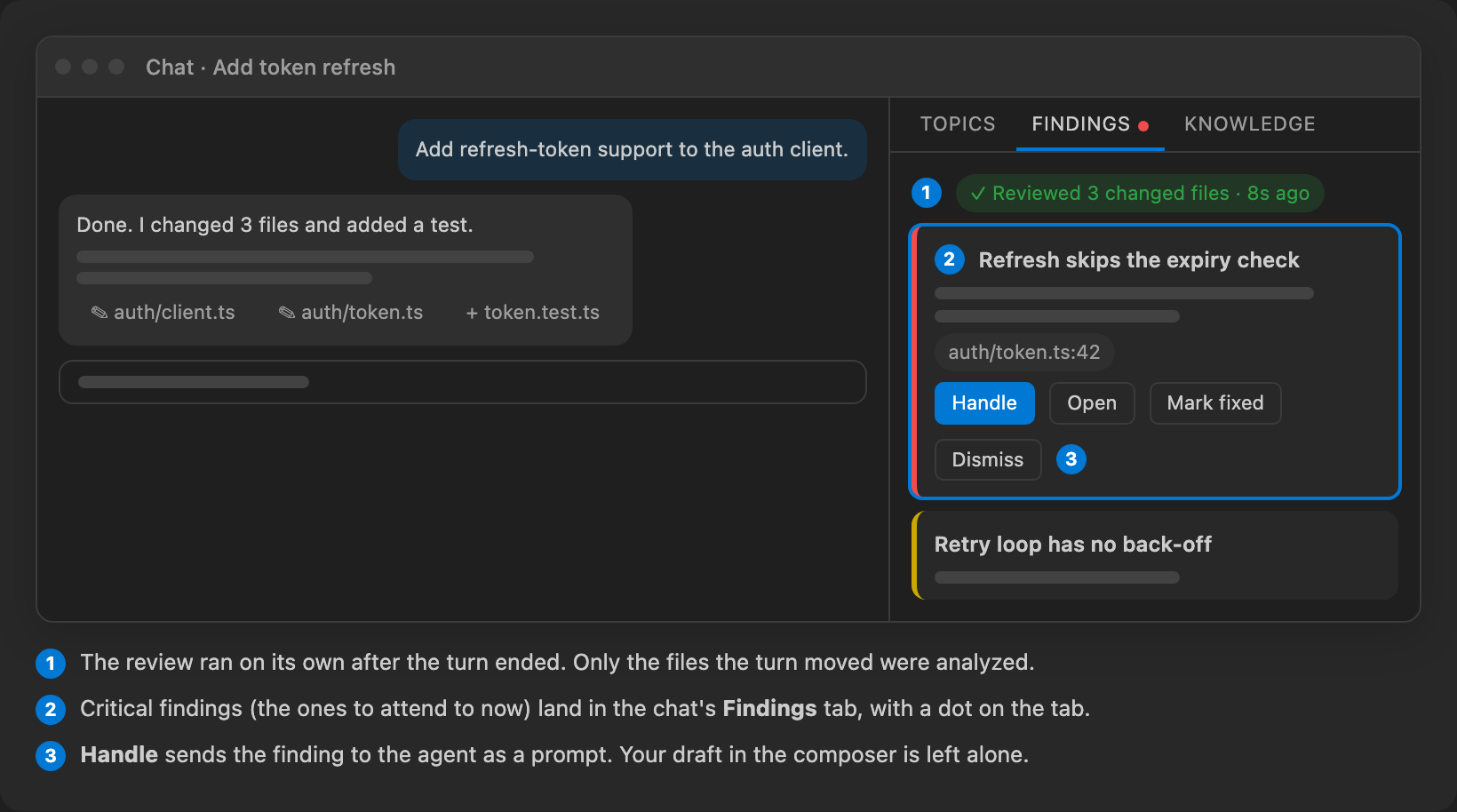Viewport: 1457px width, 812px height.
Task: Open the auth/token.ts:42 file reference chip
Action: click(x=1024, y=353)
